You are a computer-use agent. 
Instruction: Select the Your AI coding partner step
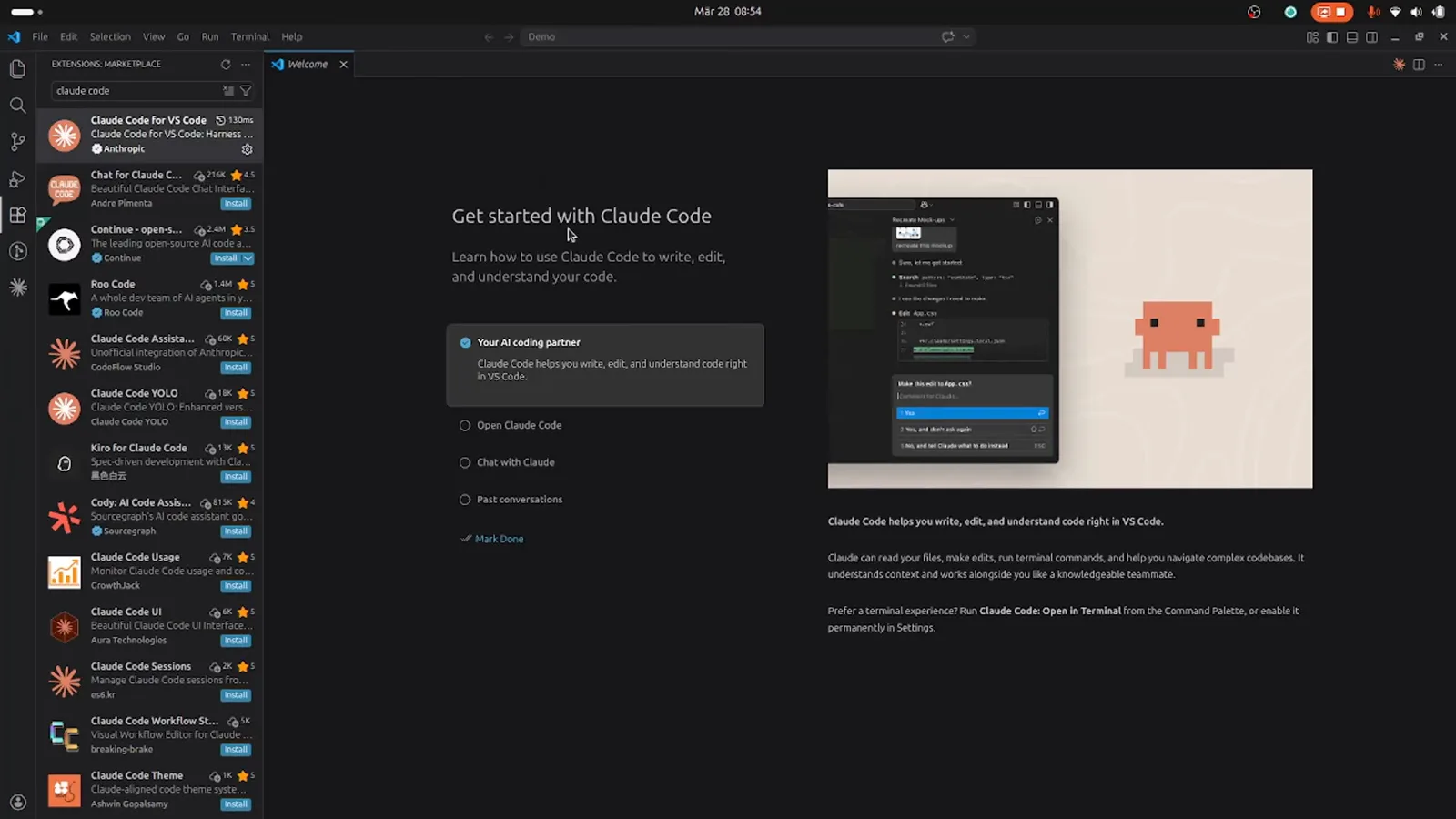pos(605,365)
